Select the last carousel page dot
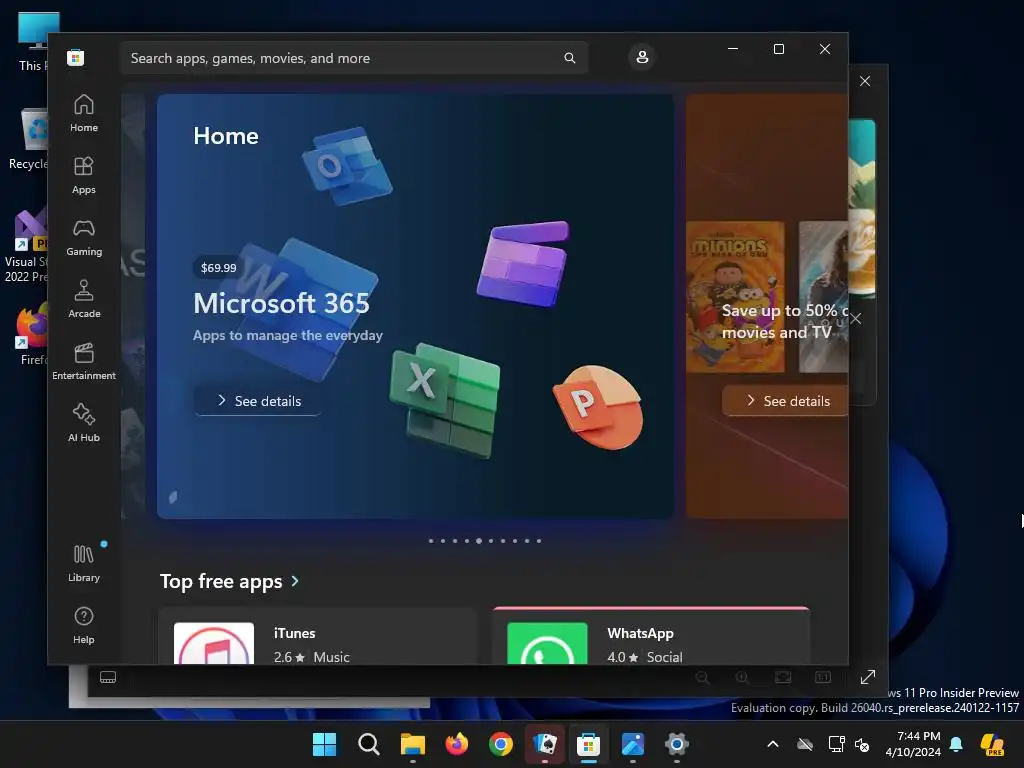 click(x=539, y=541)
